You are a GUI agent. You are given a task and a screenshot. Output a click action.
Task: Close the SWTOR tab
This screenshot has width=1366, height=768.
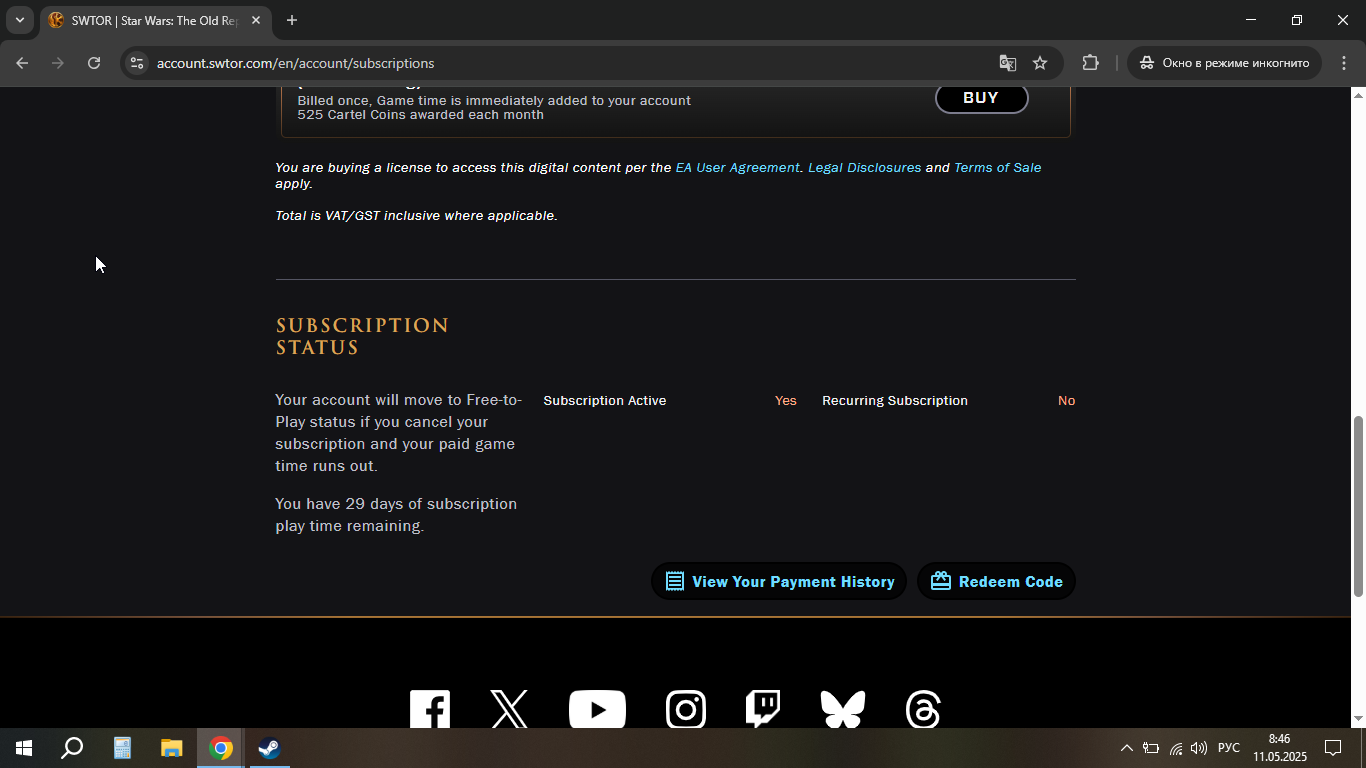pyautogui.click(x=256, y=20)
